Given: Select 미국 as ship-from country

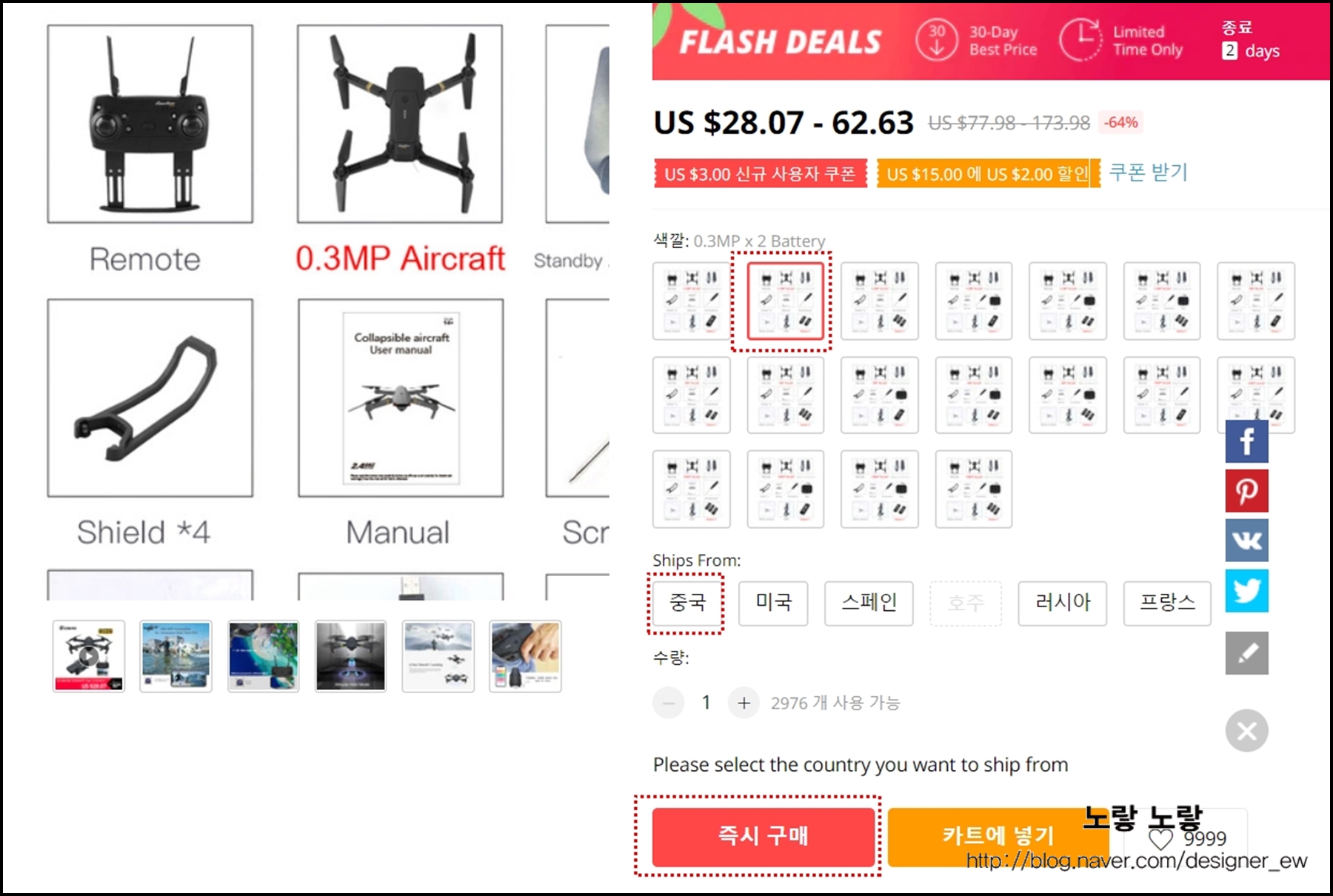Looking at the screenshot, I should [773, 603].
